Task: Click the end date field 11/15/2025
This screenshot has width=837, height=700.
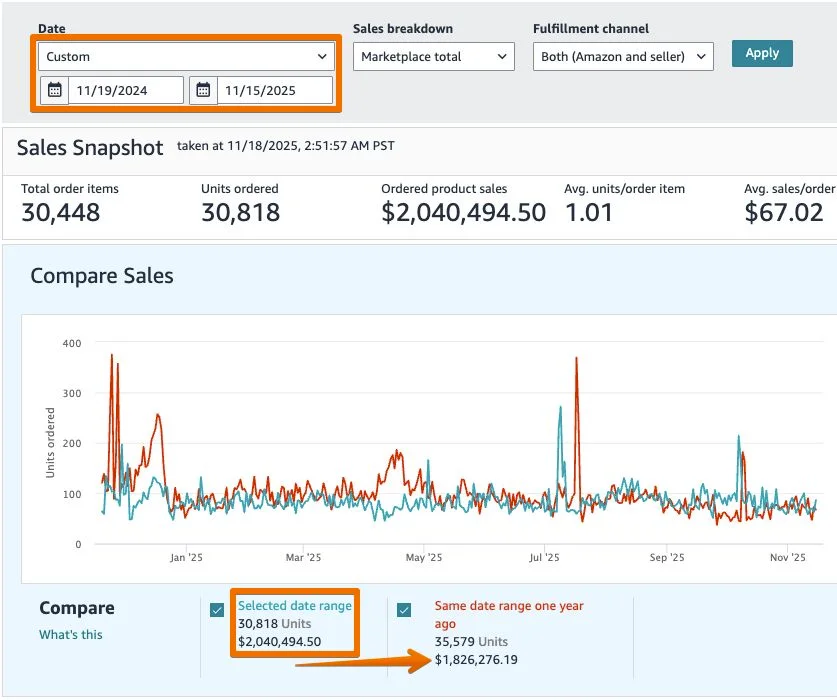Action: click(274, 90)
